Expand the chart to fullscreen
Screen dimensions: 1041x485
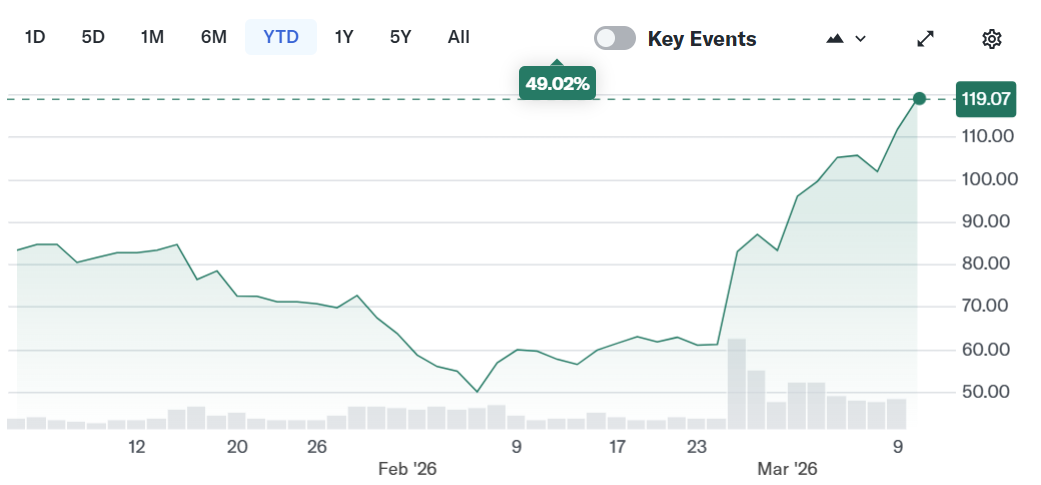[x=926, y=39]
